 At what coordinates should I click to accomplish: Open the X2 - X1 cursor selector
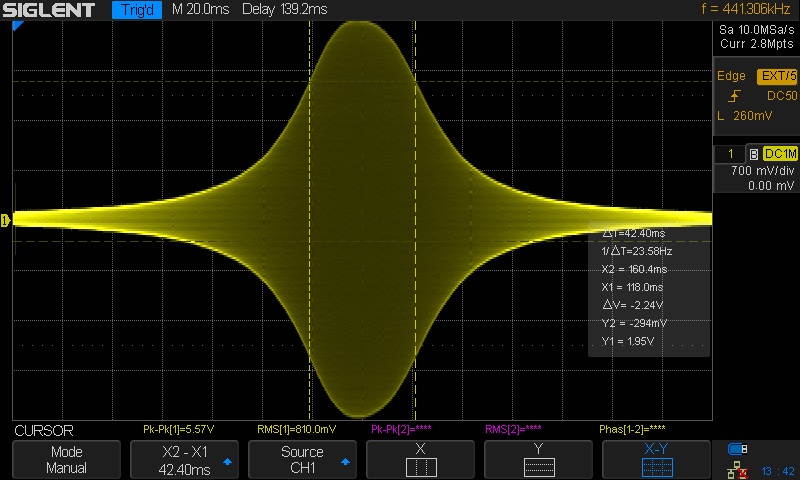(185, 459)
